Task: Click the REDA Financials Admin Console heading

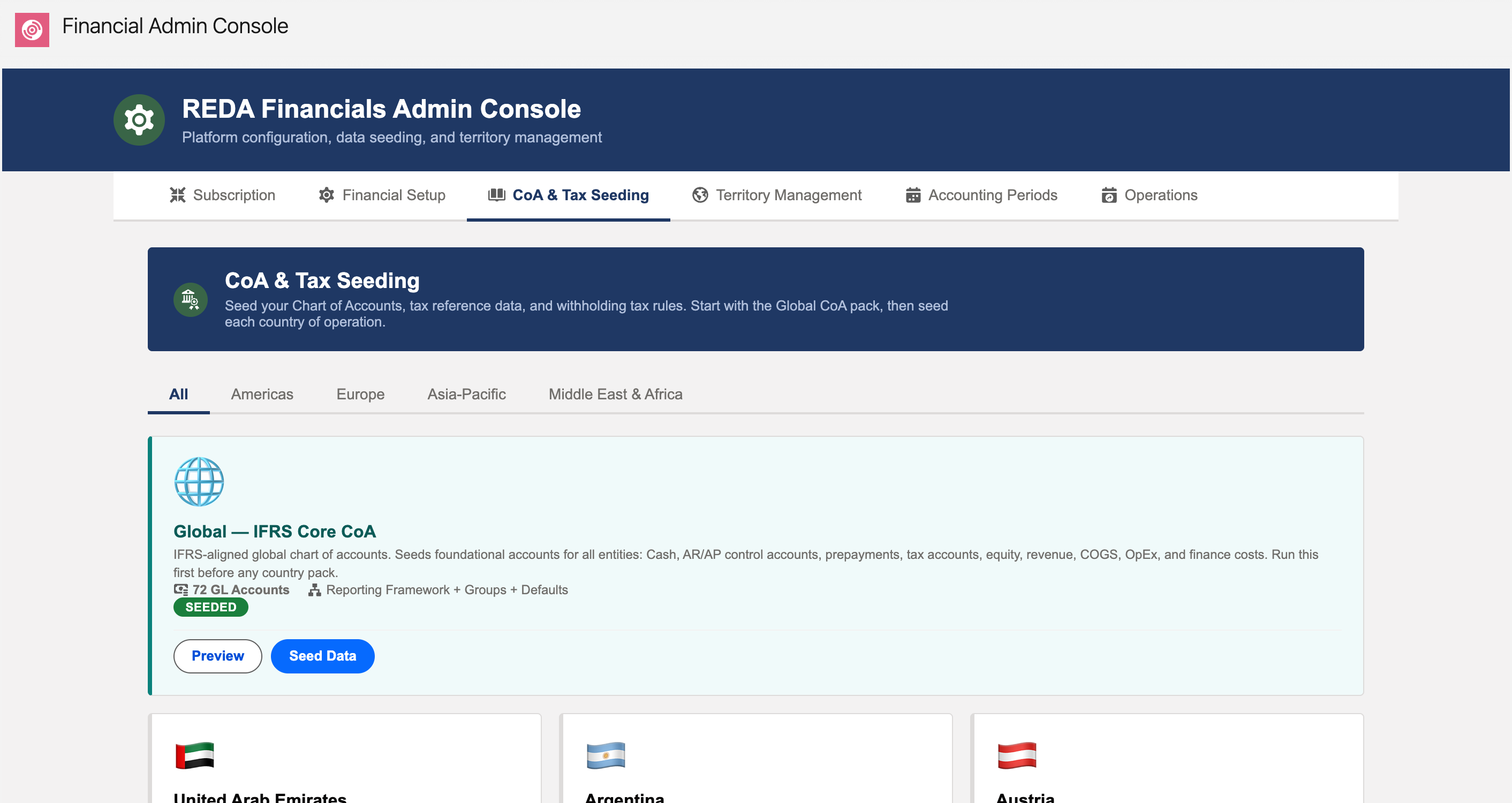Action: pyautogui.click(x=382, y=109)
